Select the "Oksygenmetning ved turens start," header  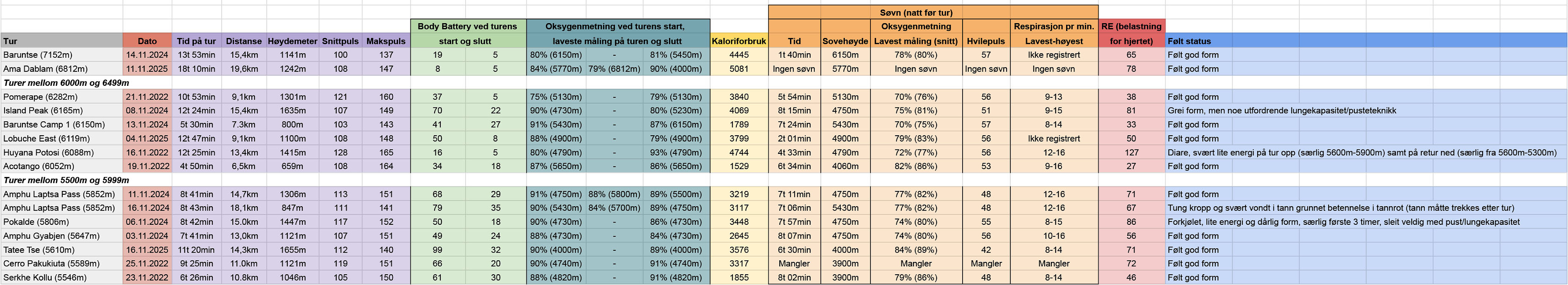(615, 27)
